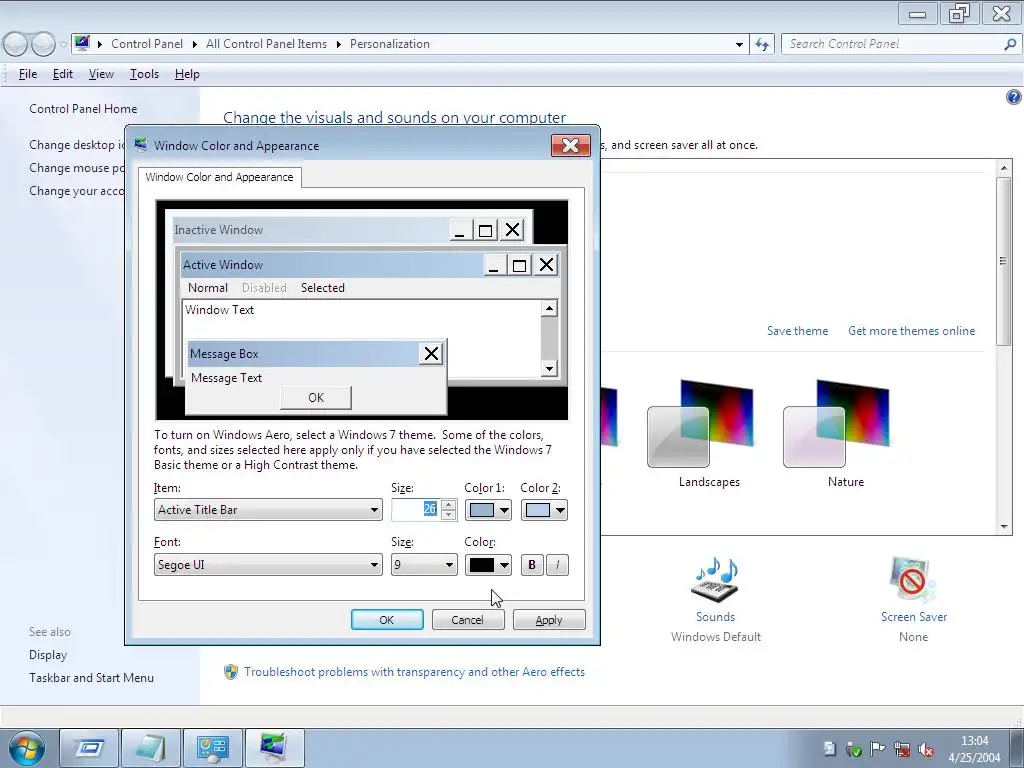Click OK in Window Color dialog
1024x768 pixels.
click(x=387, y=620)
